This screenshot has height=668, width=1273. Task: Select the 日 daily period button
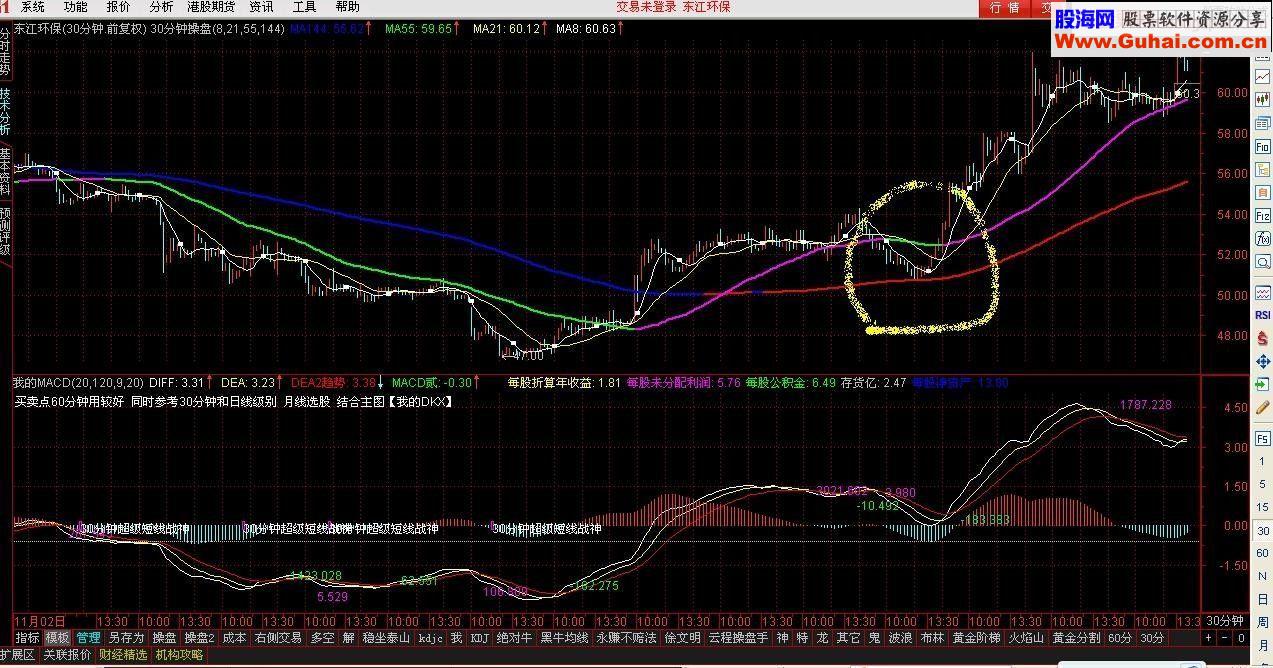(x=1262, y=600)
